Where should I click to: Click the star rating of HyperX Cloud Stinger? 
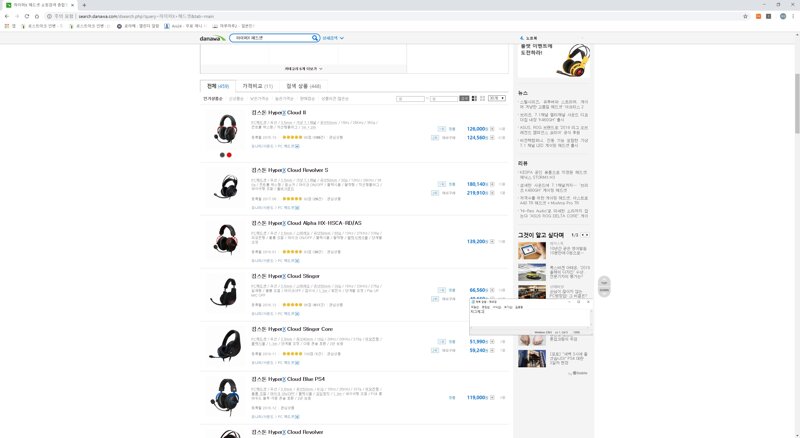tap(292, 305)
